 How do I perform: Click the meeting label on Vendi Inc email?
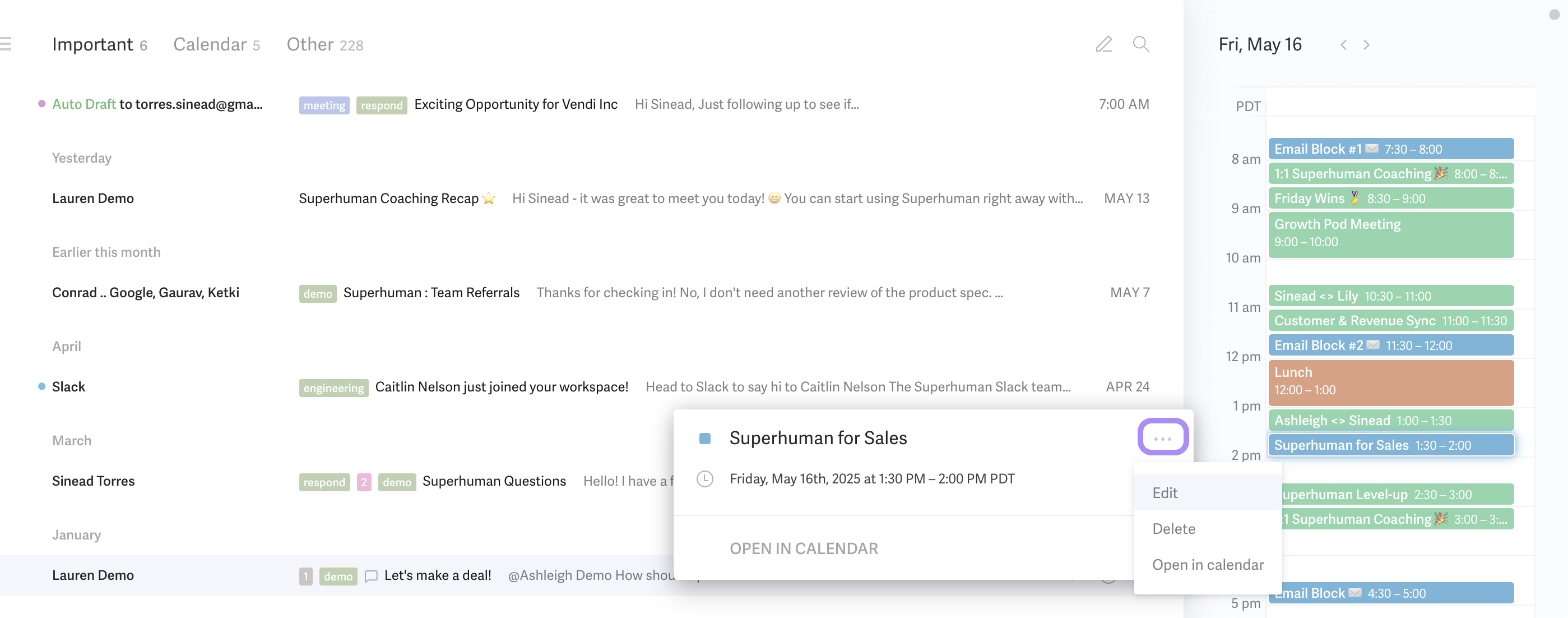324,105
